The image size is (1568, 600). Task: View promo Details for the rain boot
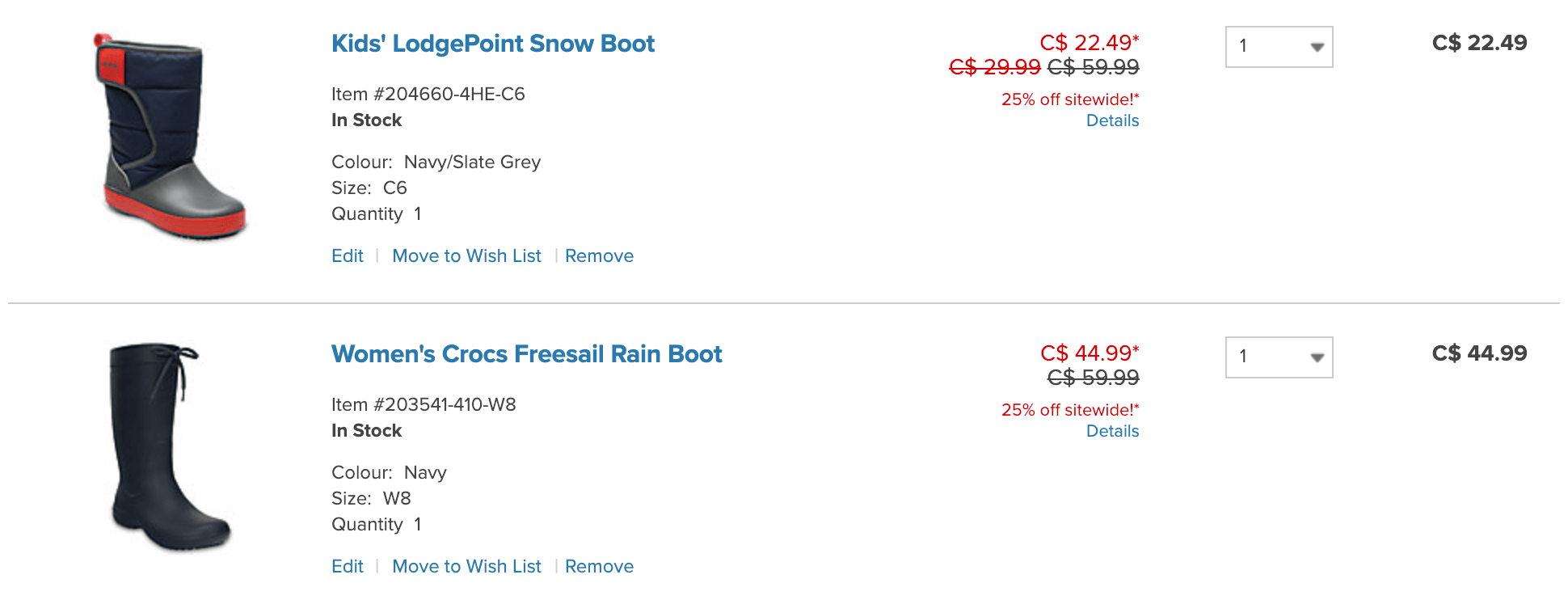(1112, 431)
